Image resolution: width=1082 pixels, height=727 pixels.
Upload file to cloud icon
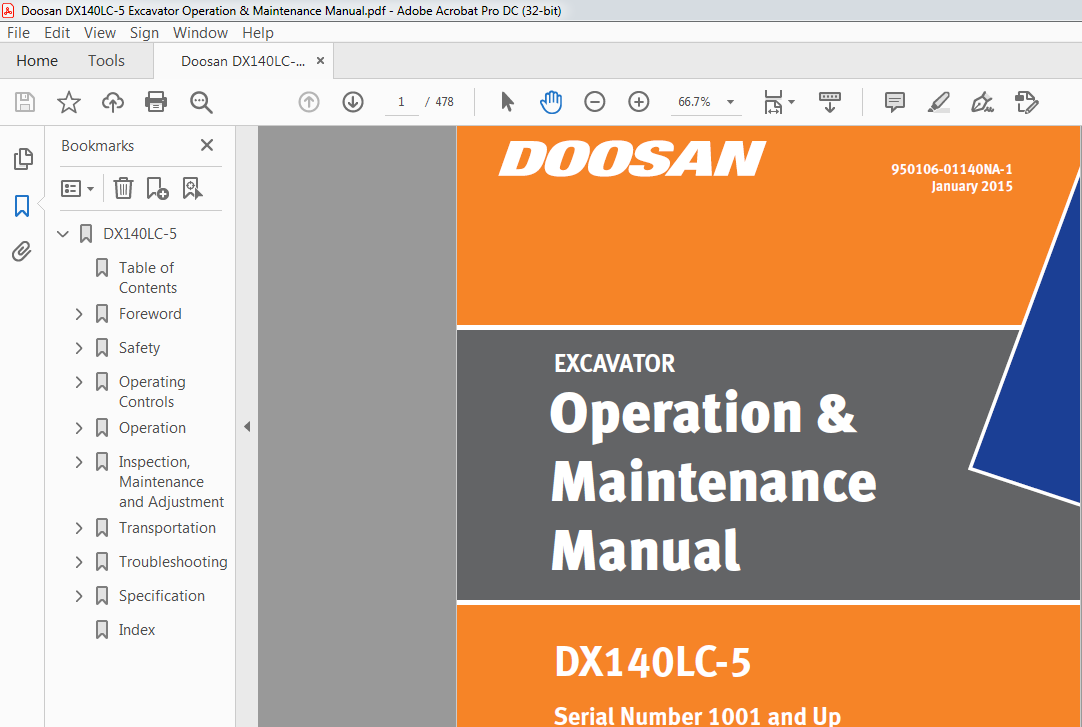(112, 102)
